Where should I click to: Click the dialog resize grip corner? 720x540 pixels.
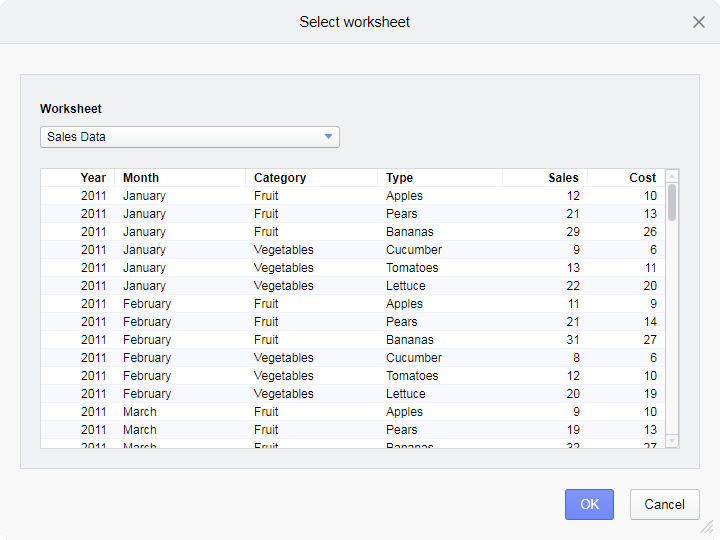tap(707, 527)
